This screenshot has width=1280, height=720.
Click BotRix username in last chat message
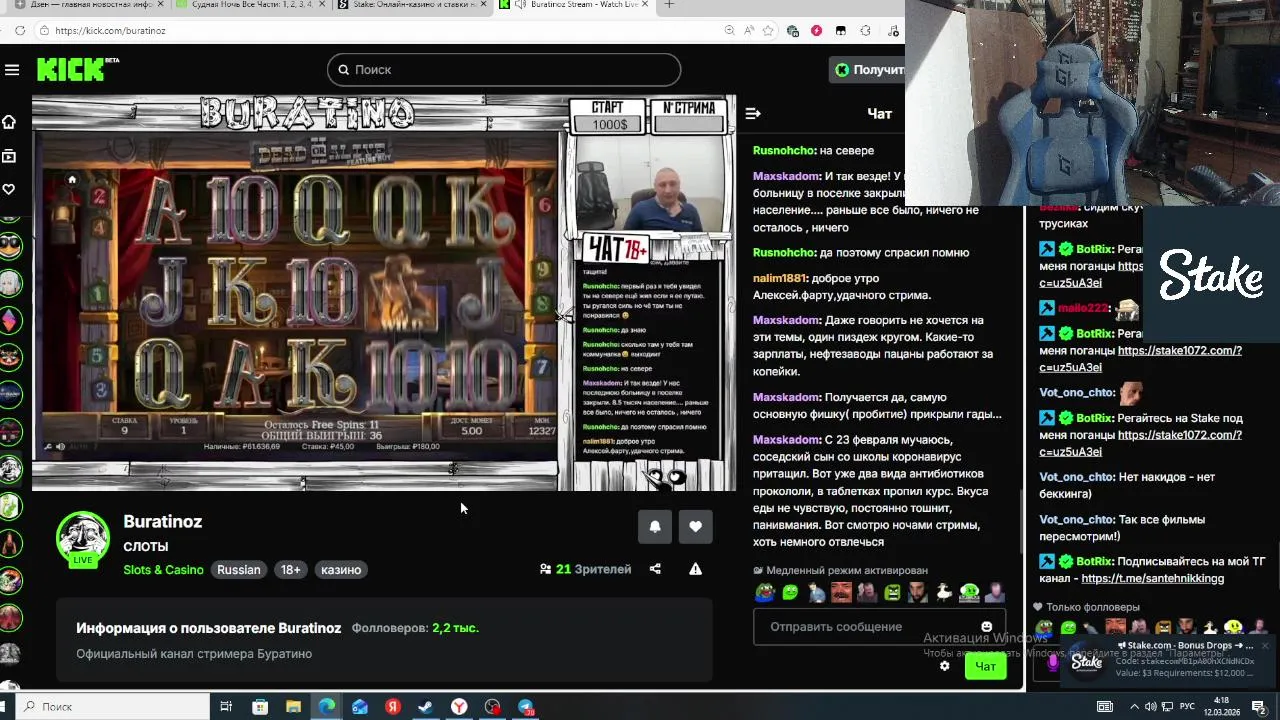(1095, 561)
